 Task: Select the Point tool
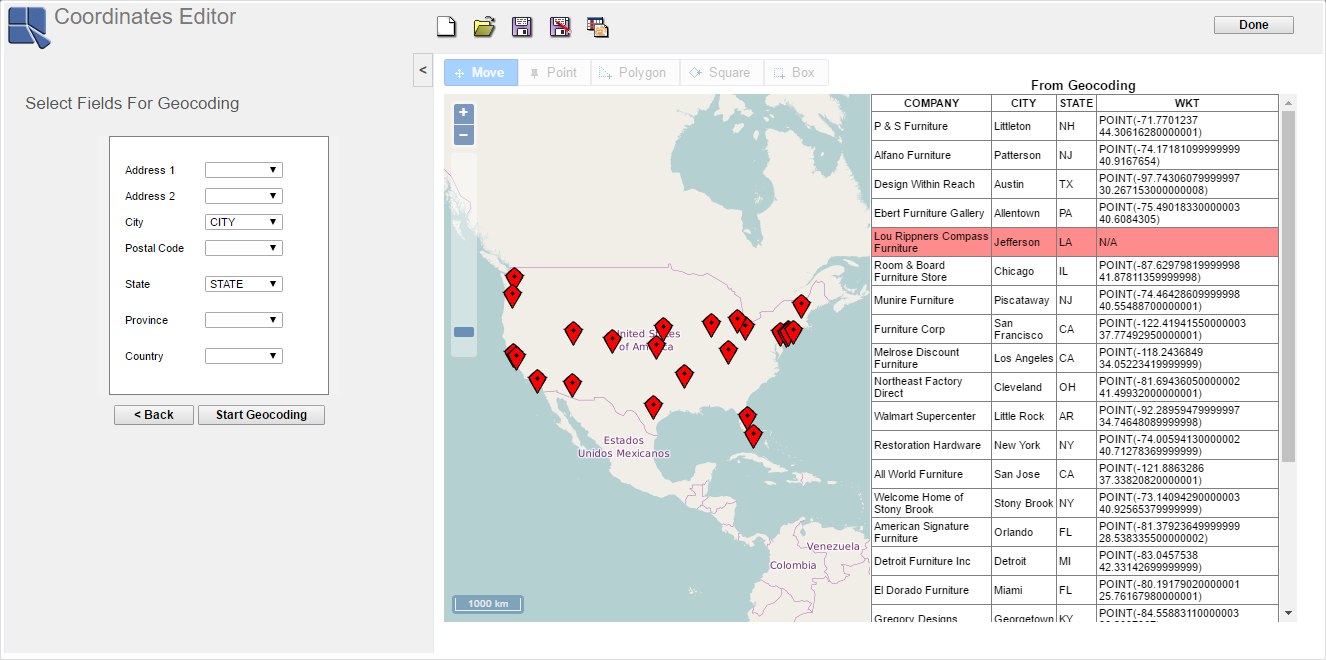pos(554,73)
